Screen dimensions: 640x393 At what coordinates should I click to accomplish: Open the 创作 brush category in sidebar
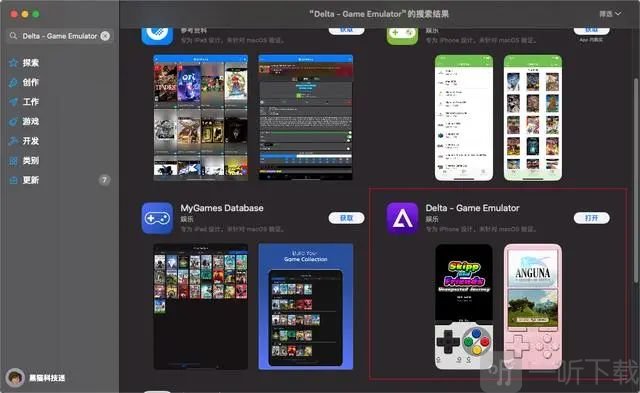pos(24,82)
